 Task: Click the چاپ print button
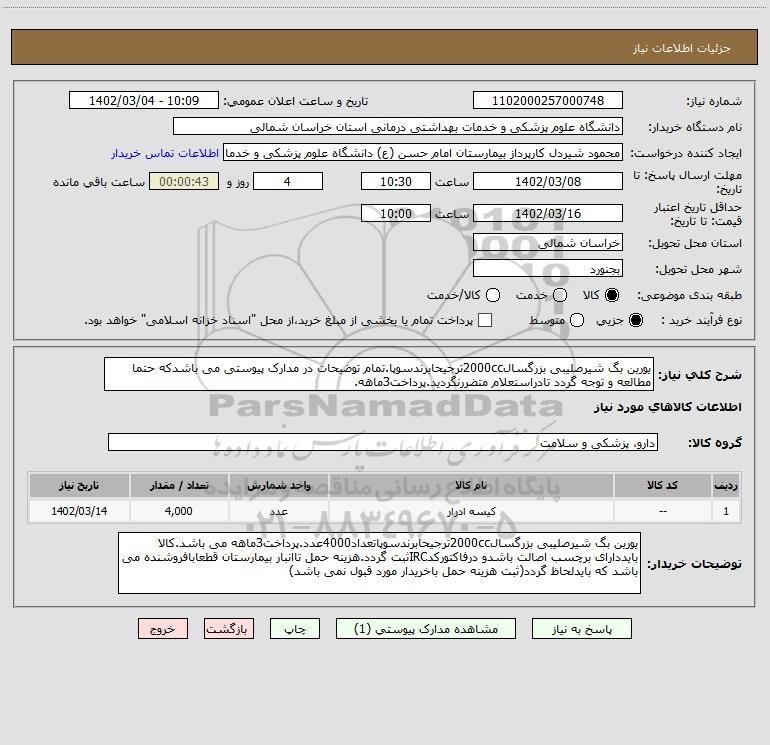295,629
